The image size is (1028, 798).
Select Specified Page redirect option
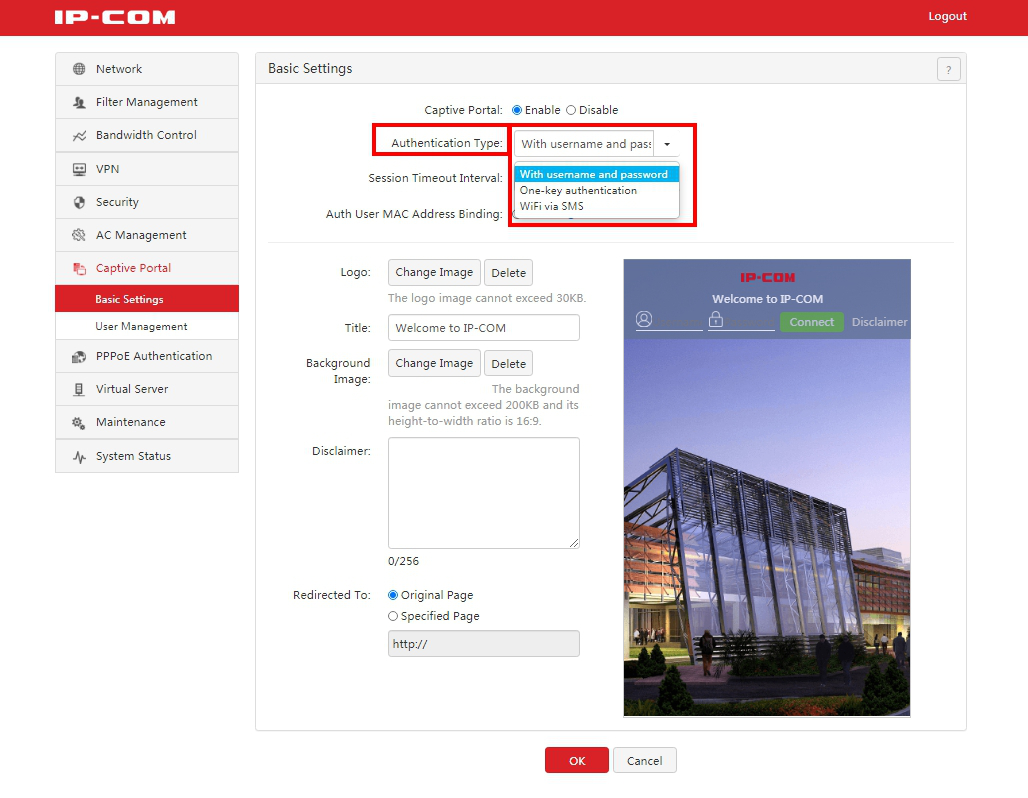[393, 616]
